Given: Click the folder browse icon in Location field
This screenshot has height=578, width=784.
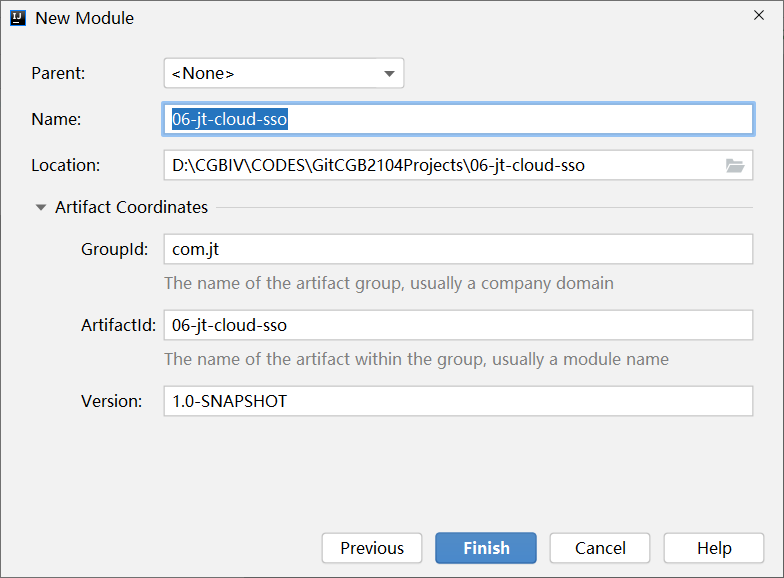Looking at the screenshot, I should point(734,166).
